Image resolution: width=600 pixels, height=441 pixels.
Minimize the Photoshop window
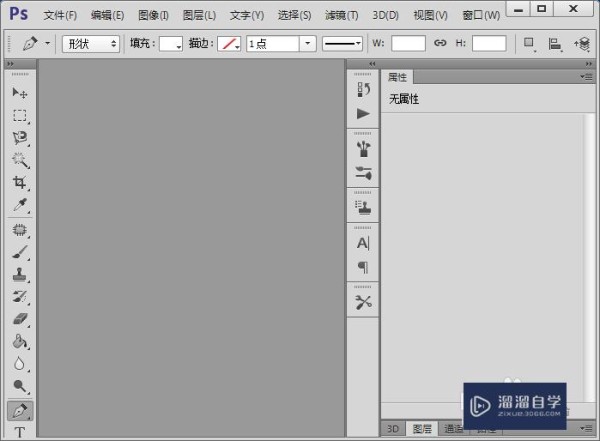pos(518,9)
